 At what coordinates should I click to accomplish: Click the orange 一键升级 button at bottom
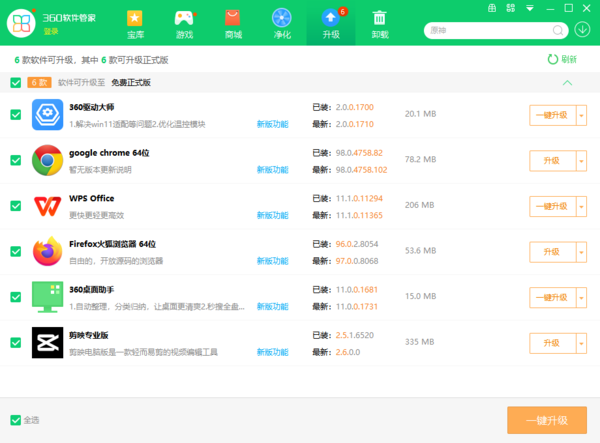click(546, 420)
